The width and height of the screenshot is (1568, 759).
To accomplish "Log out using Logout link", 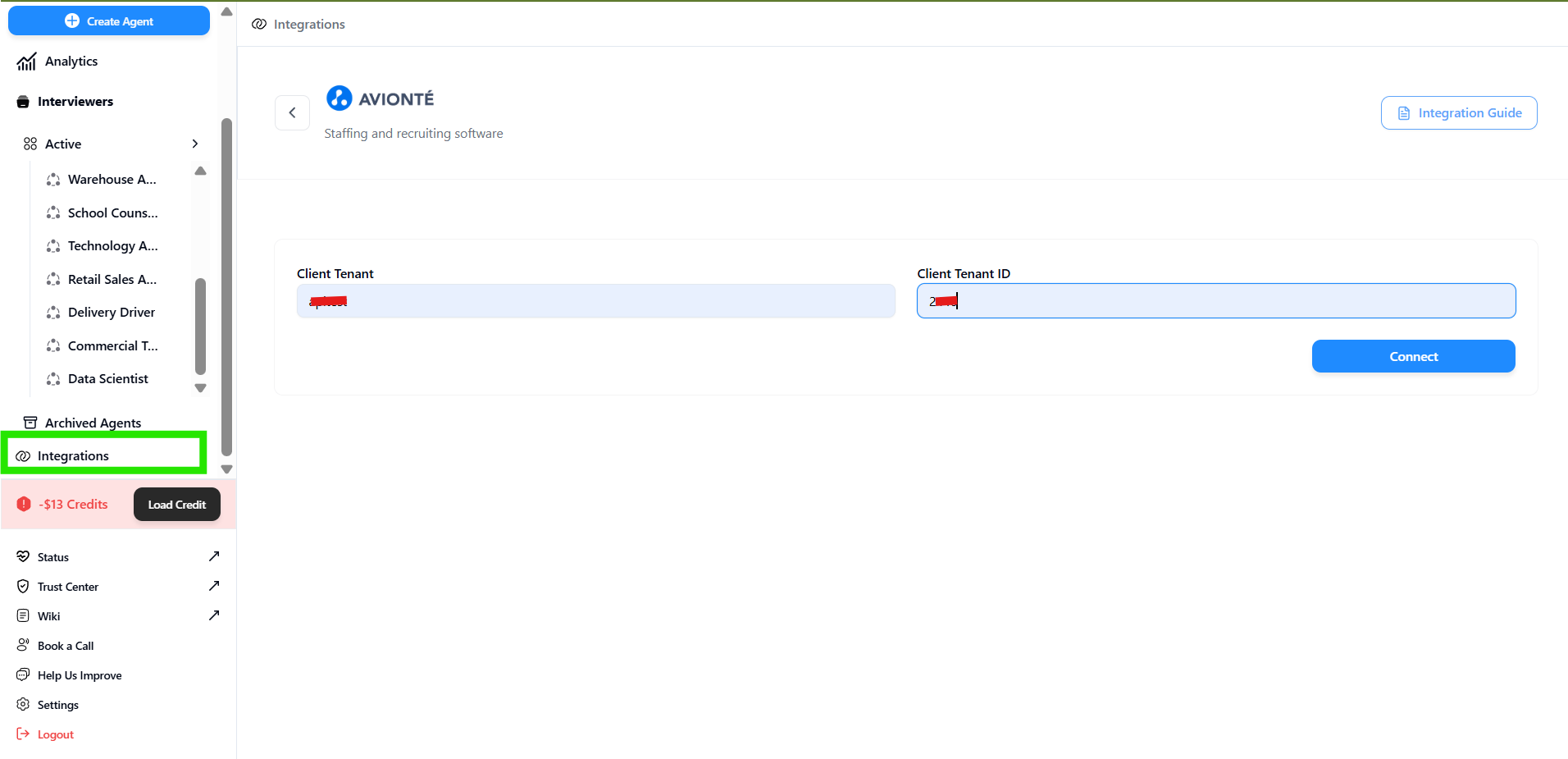I will (55, 734).
